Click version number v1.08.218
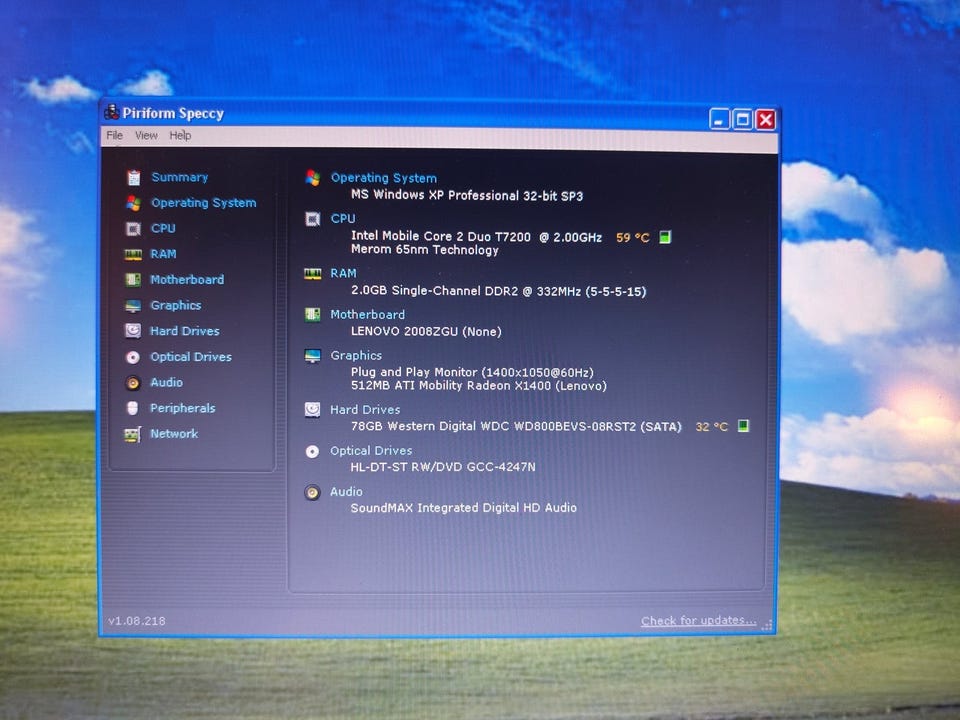 pyautogui.click(x=137, y=621)
